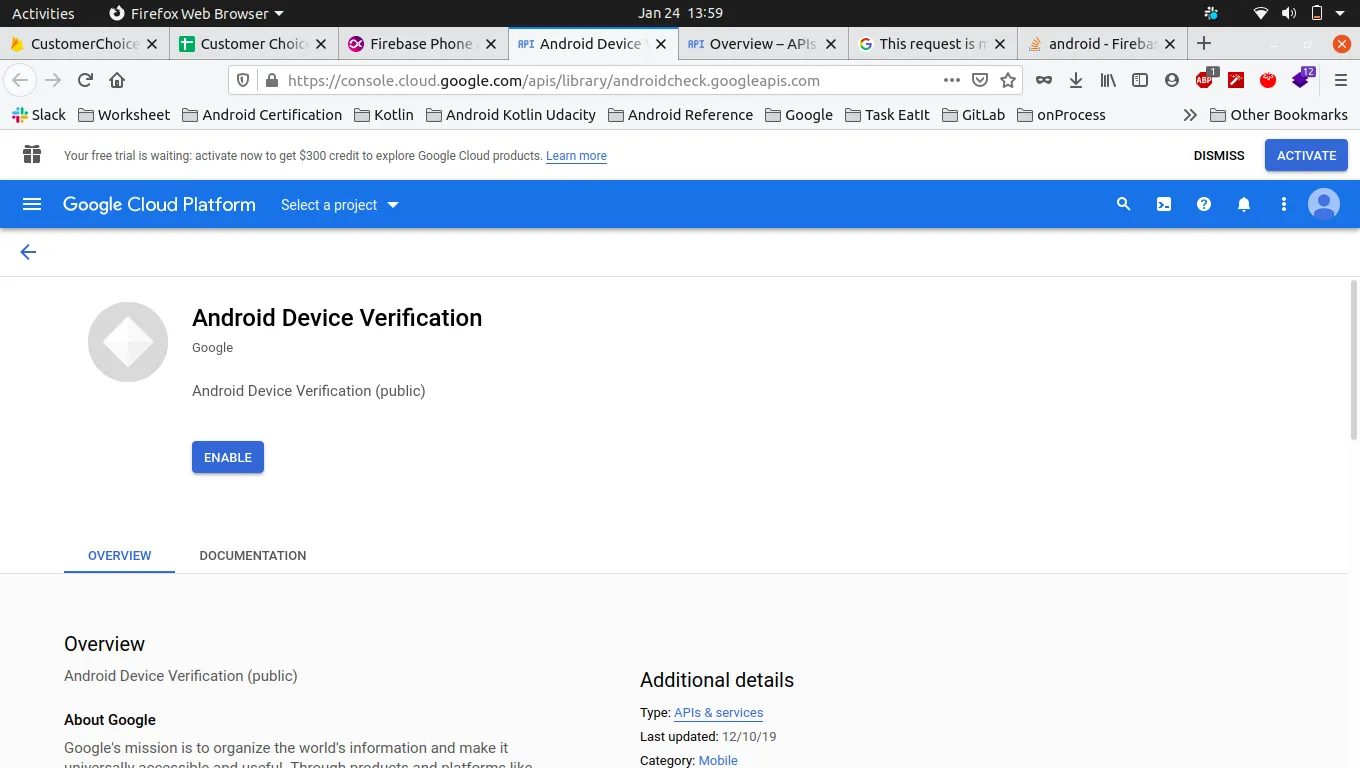Screen dimensions: 1360x768
Task: Open the clock and calendar in top bar
Action: pos(680,13)
